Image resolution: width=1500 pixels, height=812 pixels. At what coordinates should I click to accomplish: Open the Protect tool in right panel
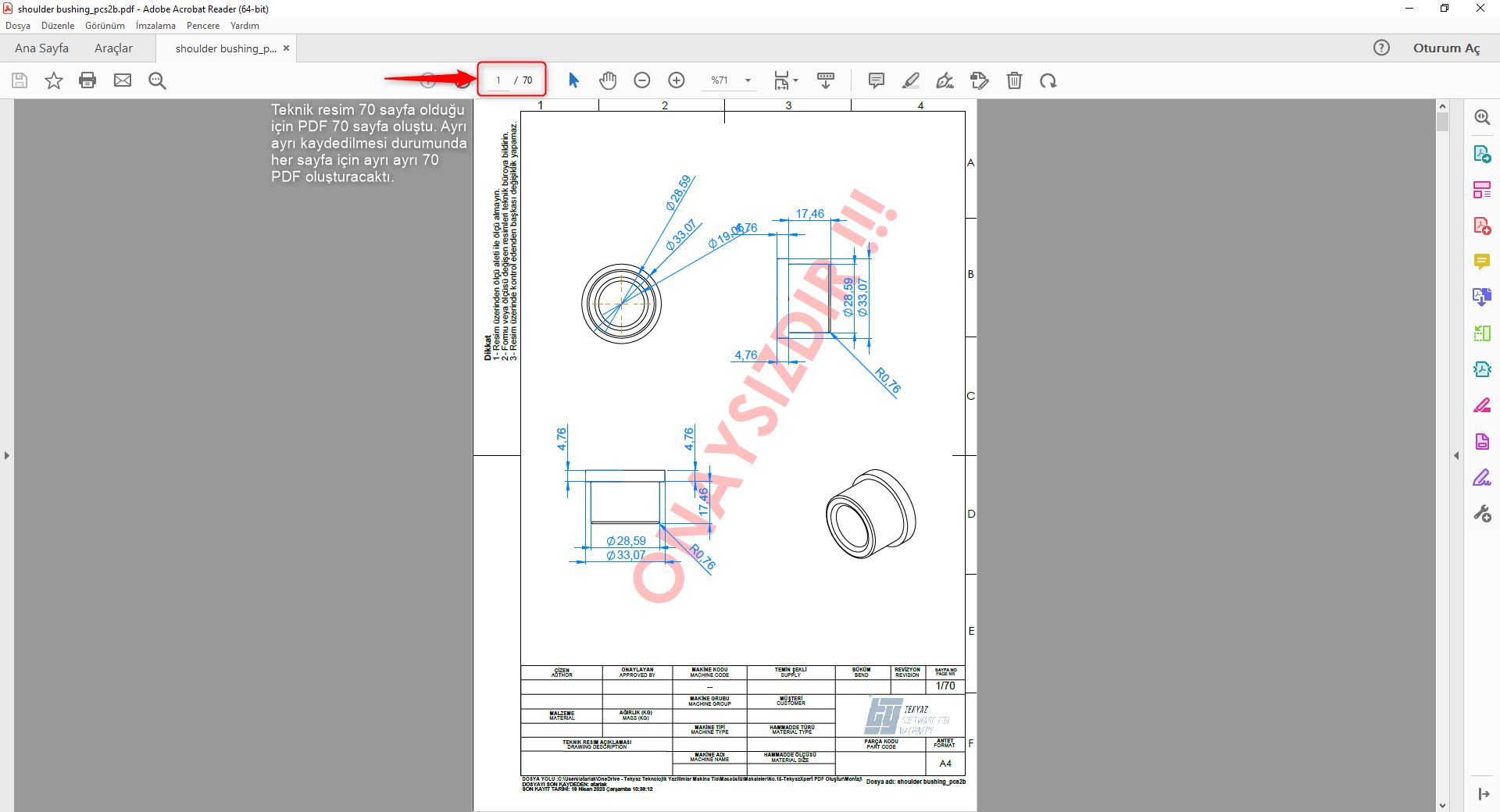tap(1482, 441)
